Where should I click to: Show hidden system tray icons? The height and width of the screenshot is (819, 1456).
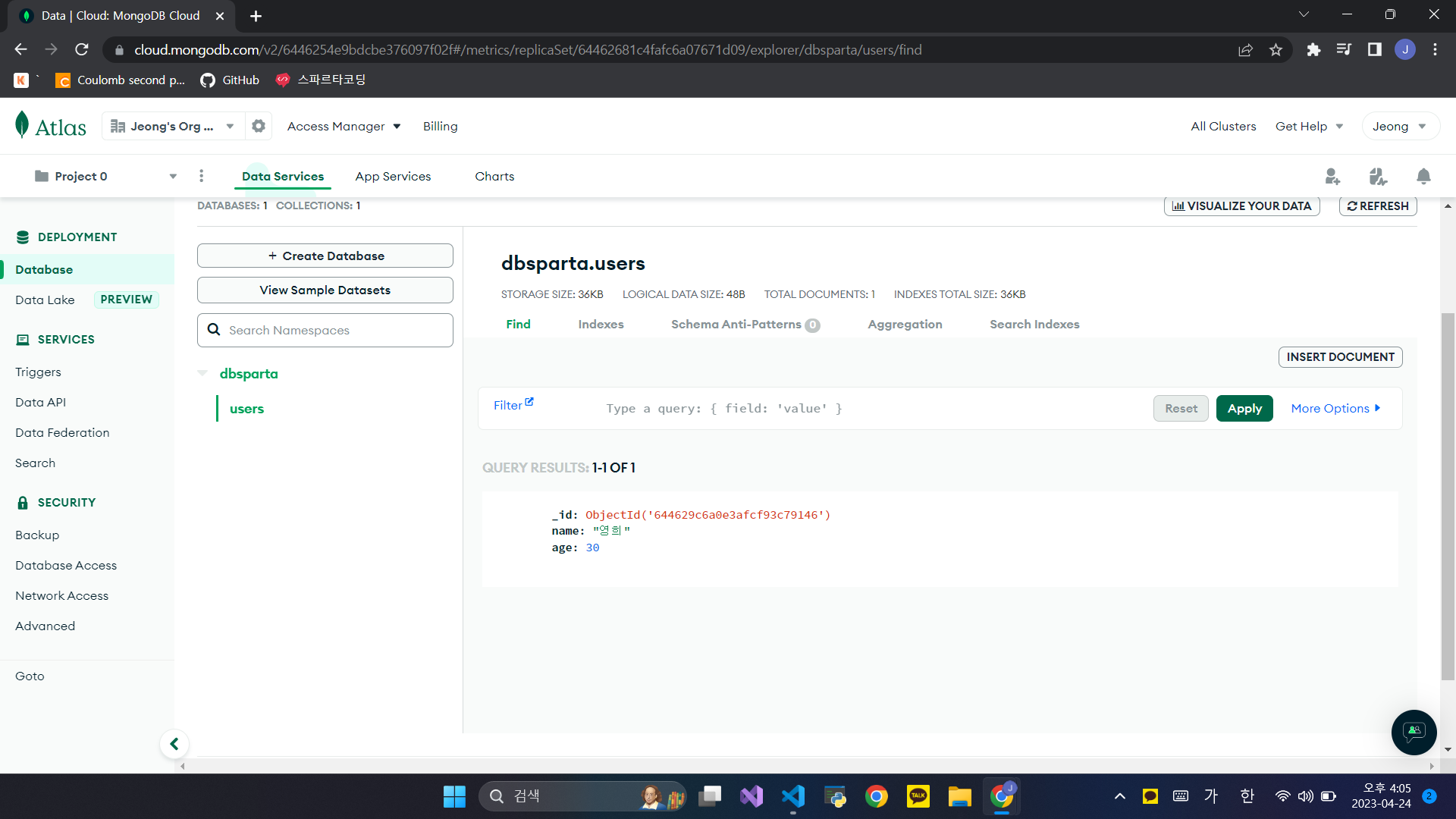[x=1119, y=796]
